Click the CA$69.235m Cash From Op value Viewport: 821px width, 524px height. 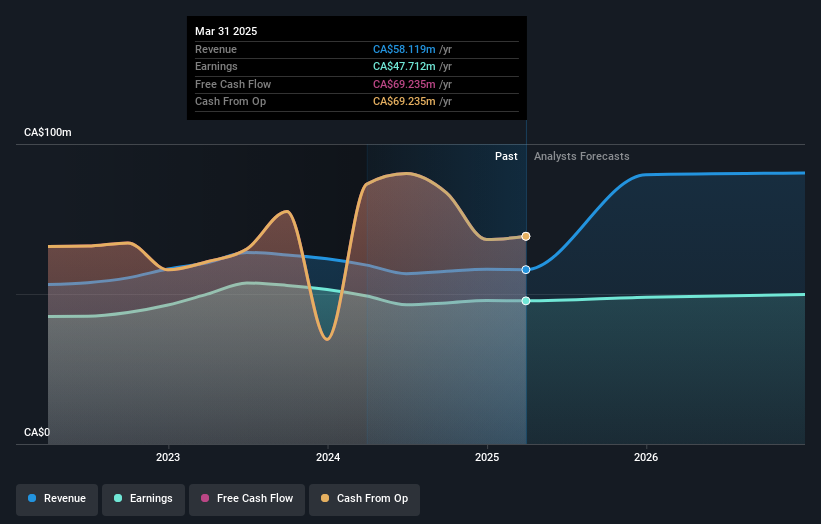404,102
